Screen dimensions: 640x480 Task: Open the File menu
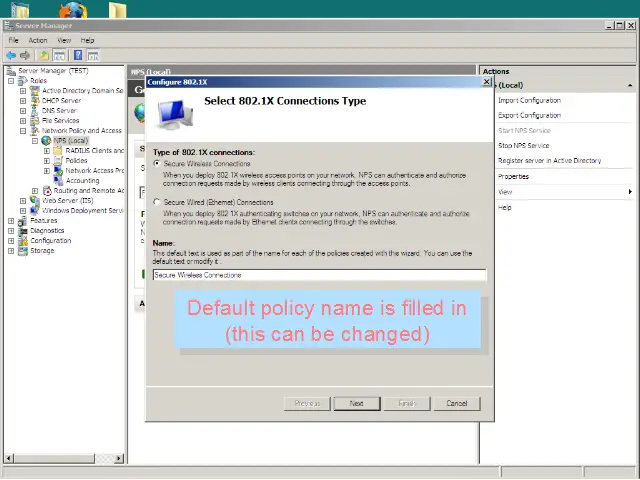click(x=13, y=40)
